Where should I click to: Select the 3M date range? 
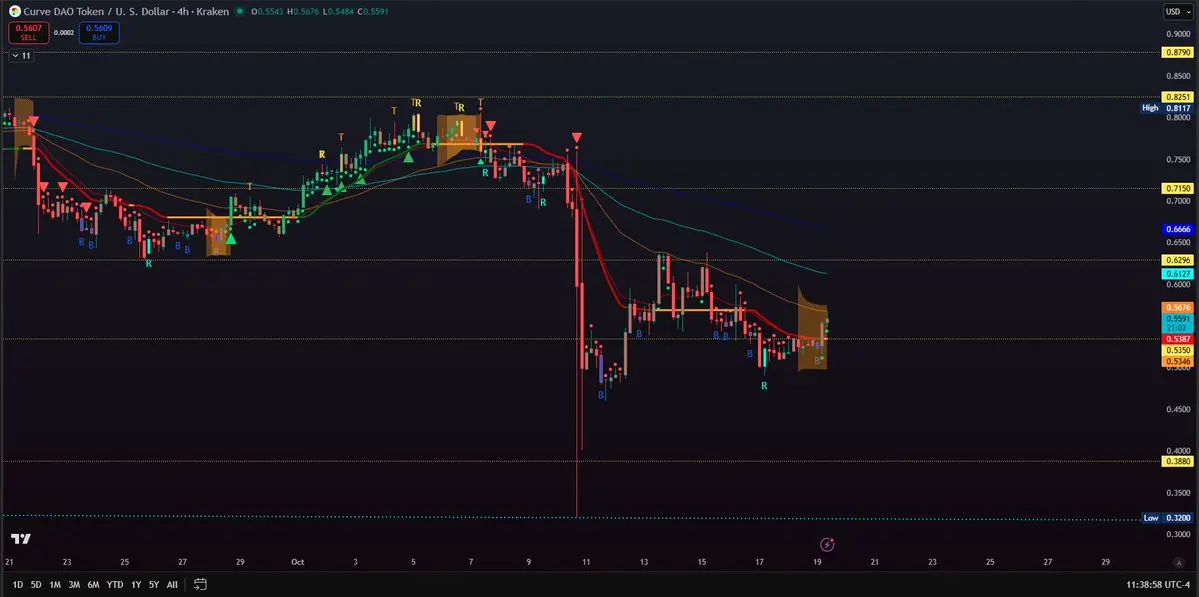click(74, 585)
